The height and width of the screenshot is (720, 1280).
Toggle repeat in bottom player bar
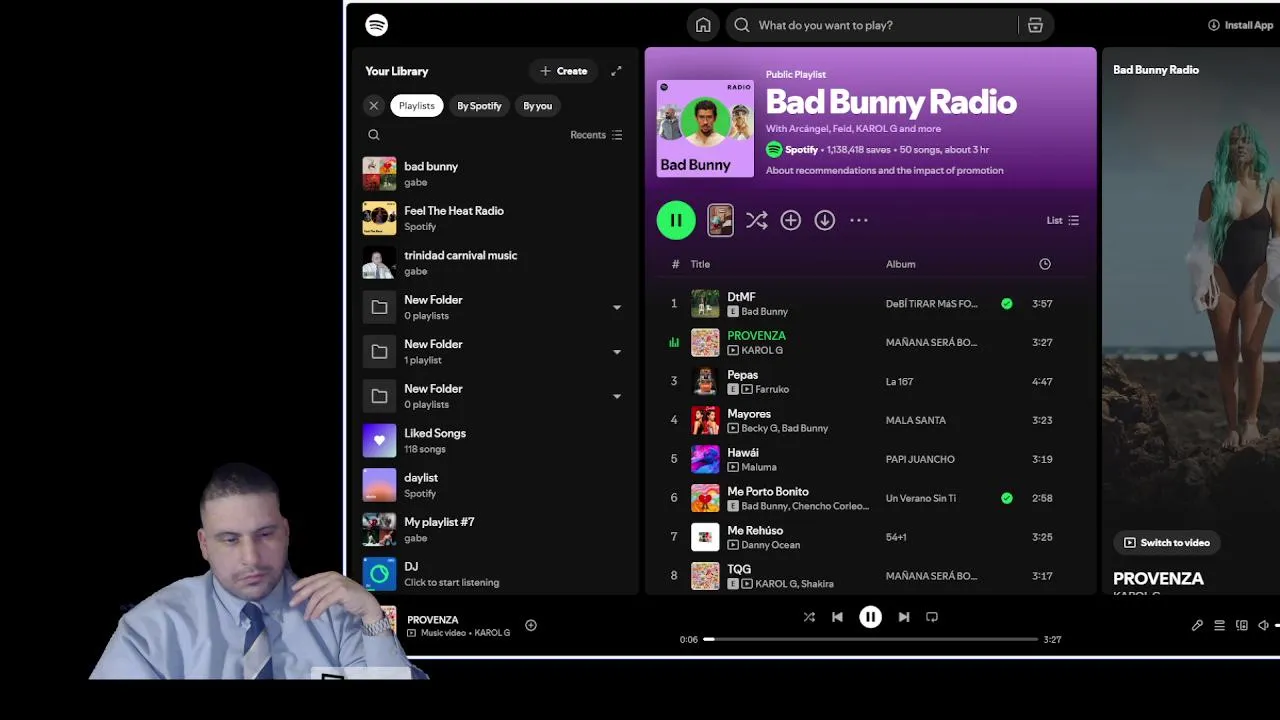932,617
